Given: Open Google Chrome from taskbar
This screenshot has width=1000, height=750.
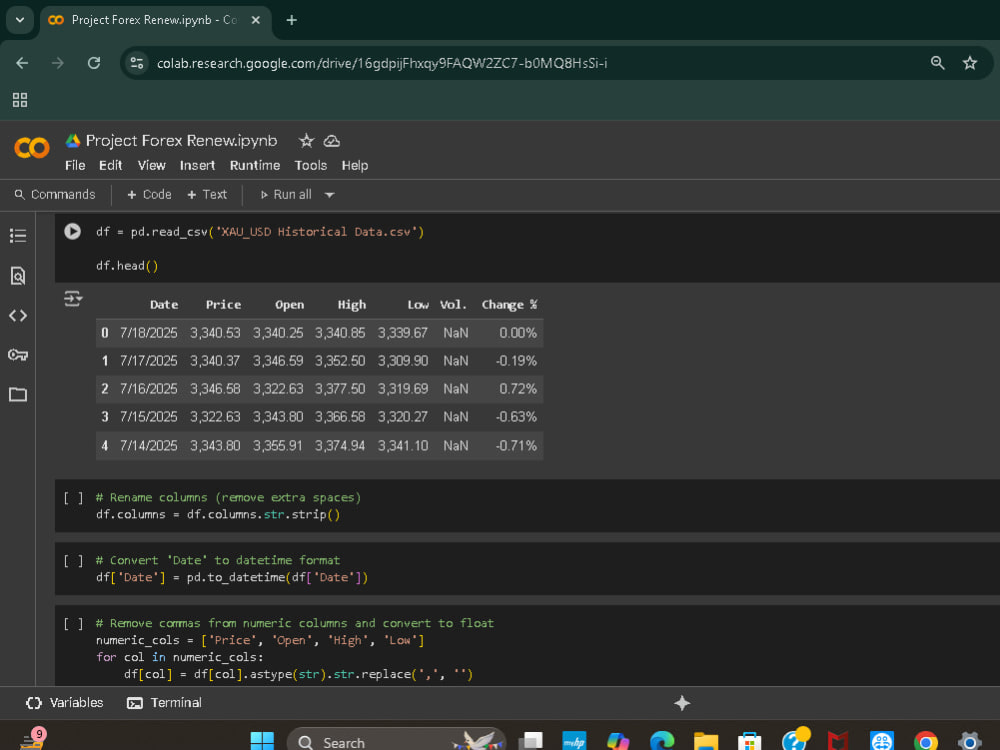Looking at the screenshot, I should point(925,741).
